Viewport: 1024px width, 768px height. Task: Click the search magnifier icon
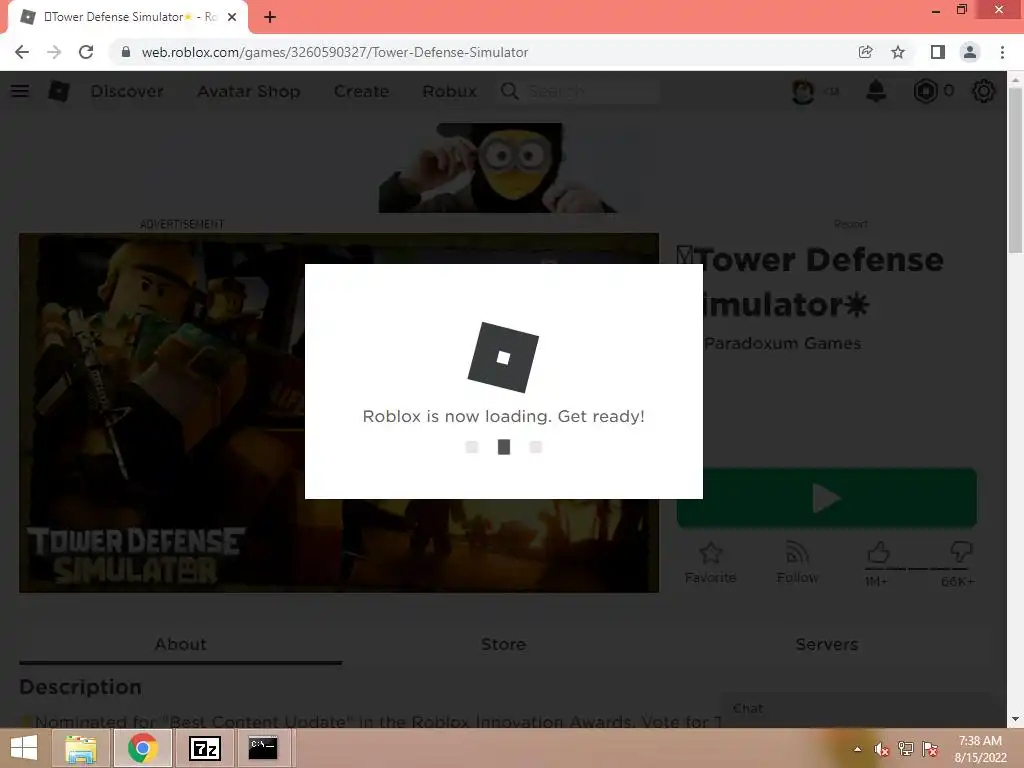[x=509, y=91]
